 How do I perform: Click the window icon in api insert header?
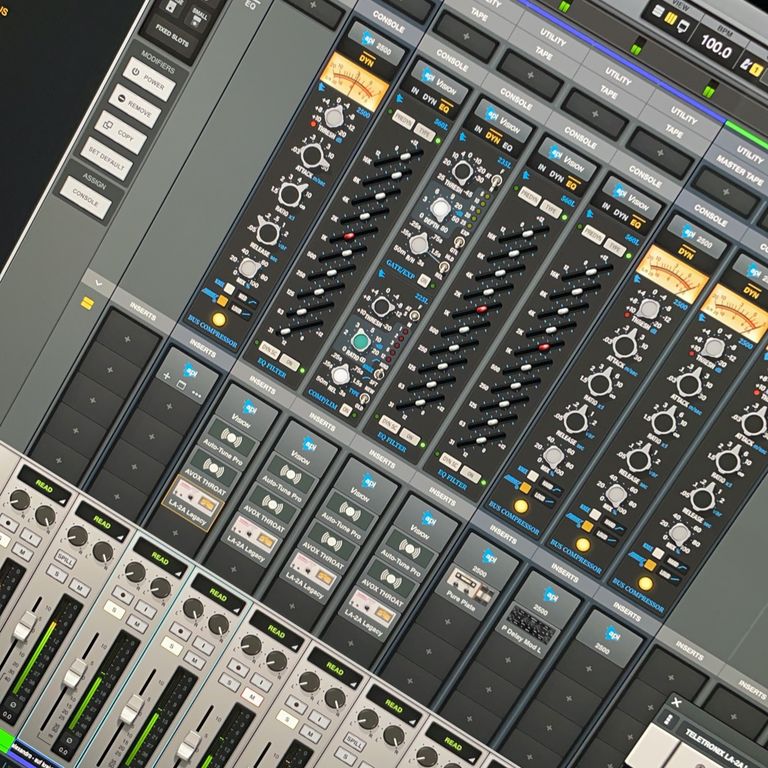(x=181, y=385)
